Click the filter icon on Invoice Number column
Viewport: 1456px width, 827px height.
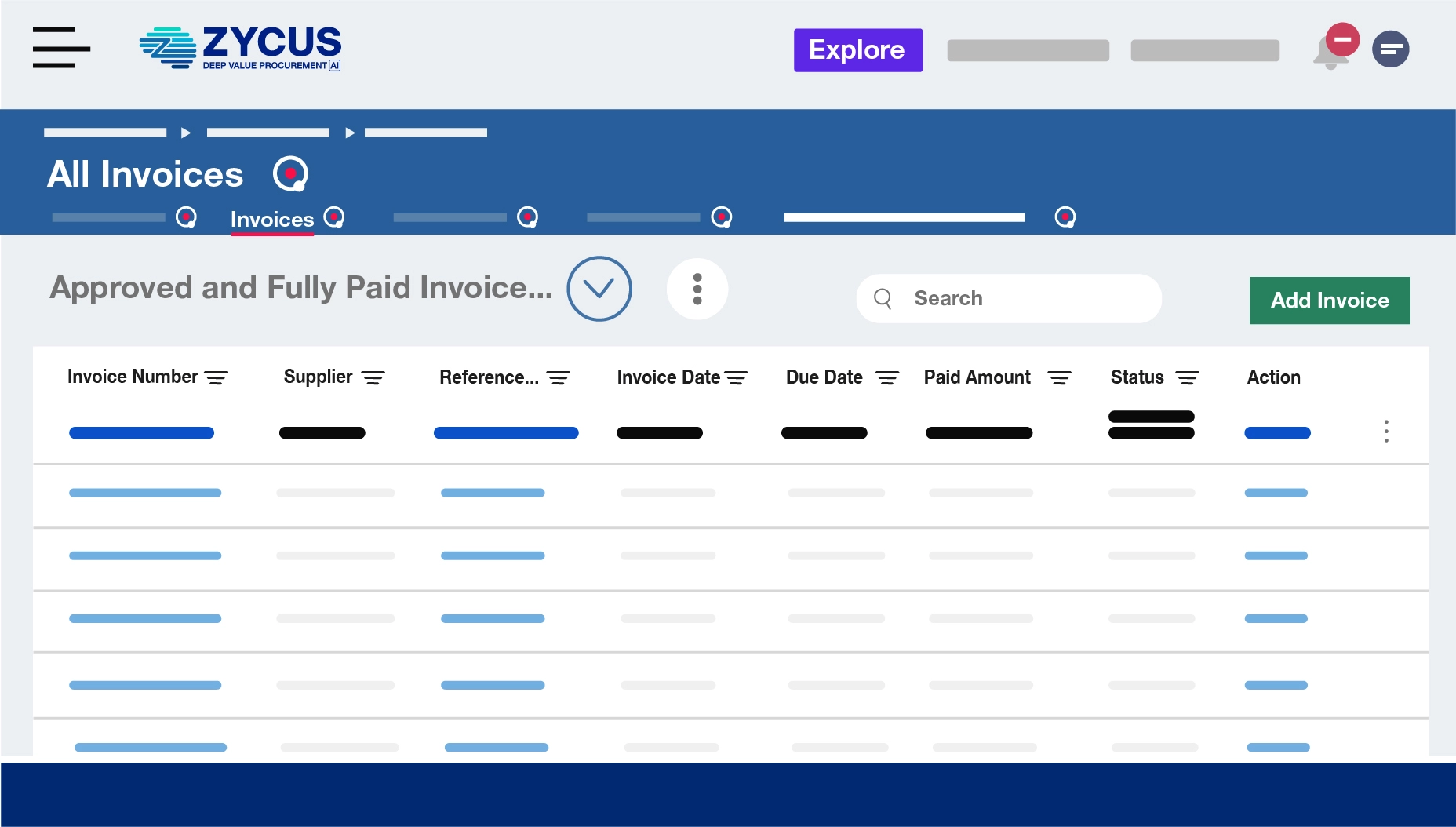click(x=216, y=378)
